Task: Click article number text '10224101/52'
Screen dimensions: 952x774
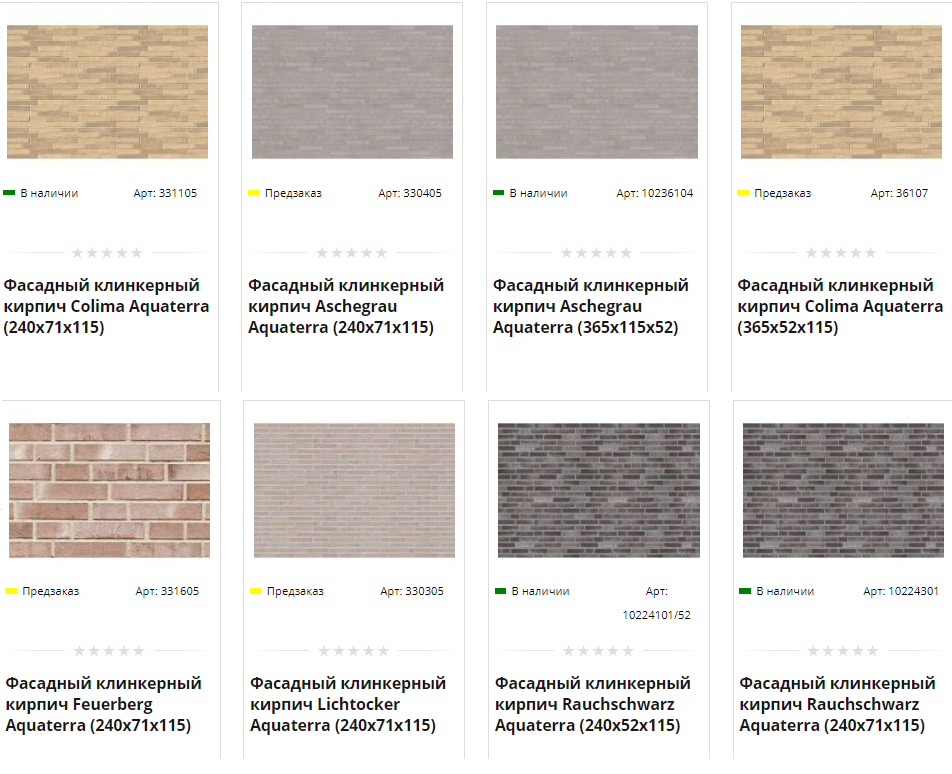Action: tap(656, 615)
